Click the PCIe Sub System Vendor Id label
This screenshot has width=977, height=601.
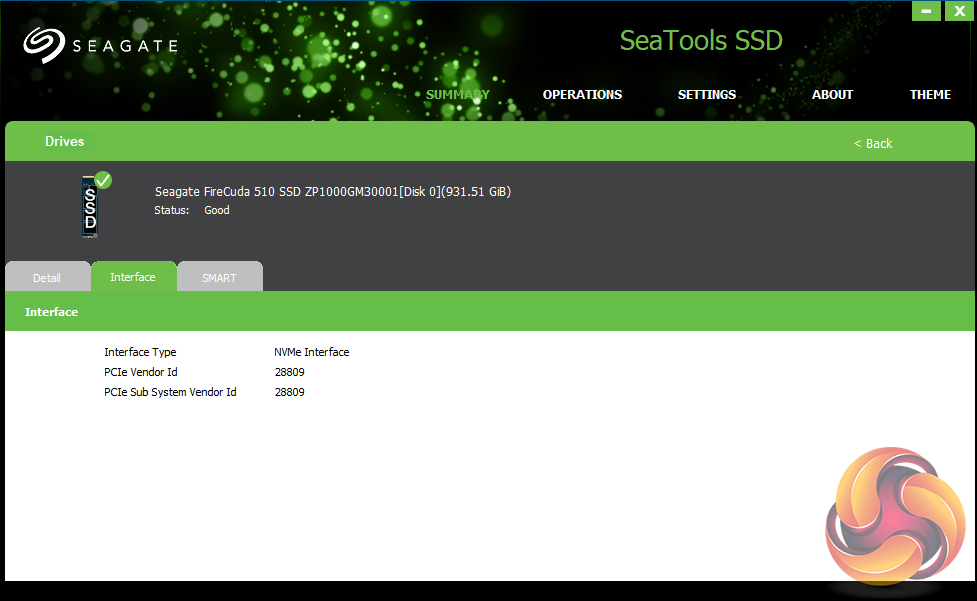coord(170,392)
